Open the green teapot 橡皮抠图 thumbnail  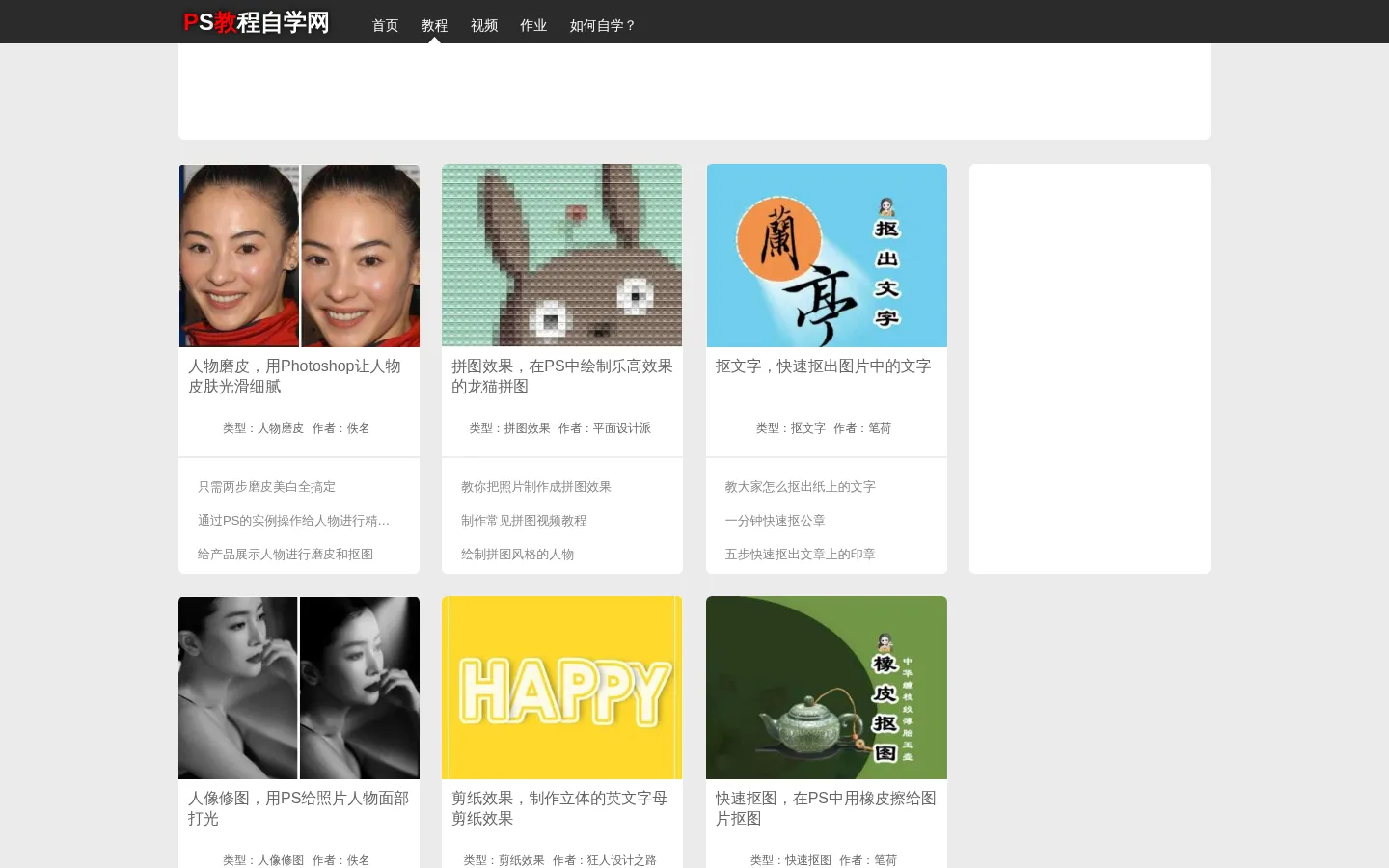[827, 688]
